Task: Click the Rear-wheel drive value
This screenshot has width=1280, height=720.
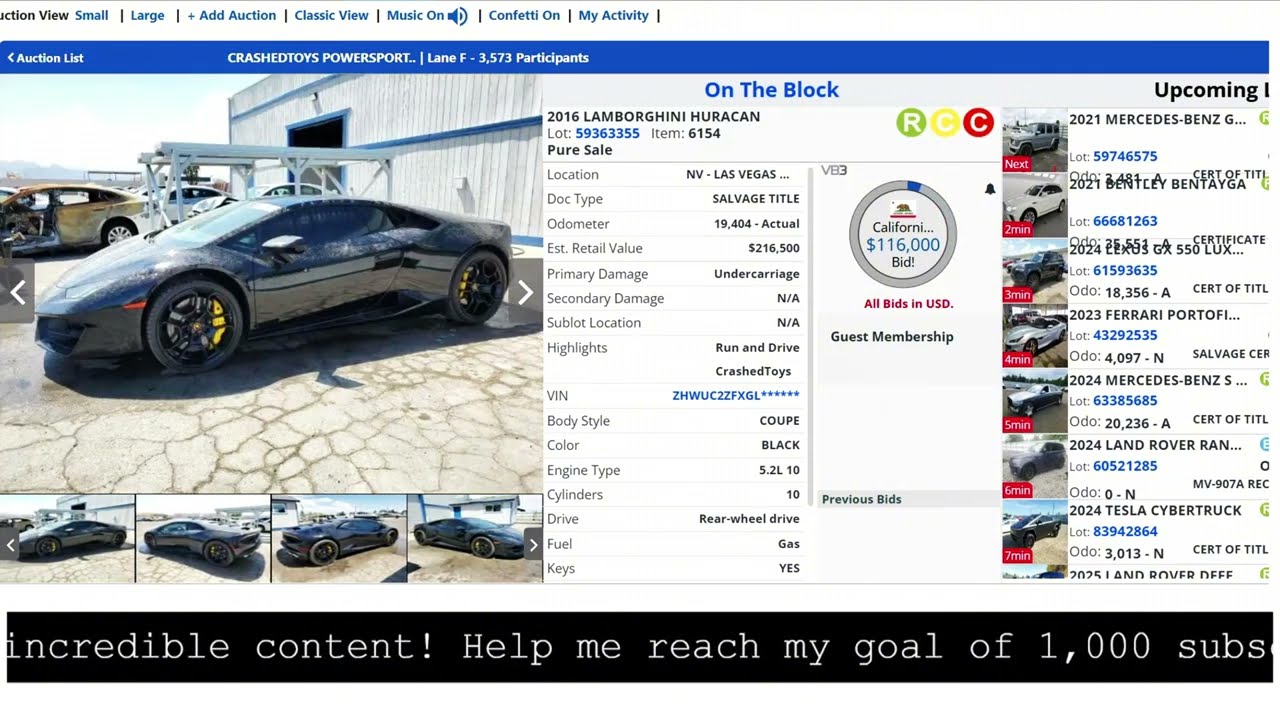Action: (749, 519)
